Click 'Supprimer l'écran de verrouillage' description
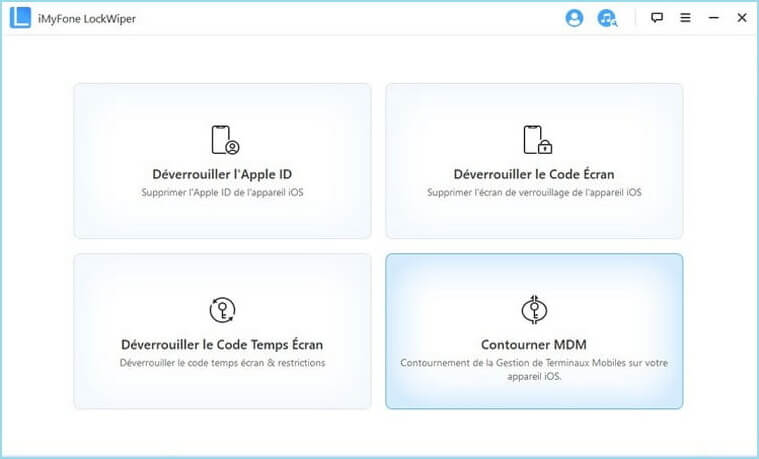Image resolution: width=759 pixels, height=459 pixels. (x=534, y=192)
